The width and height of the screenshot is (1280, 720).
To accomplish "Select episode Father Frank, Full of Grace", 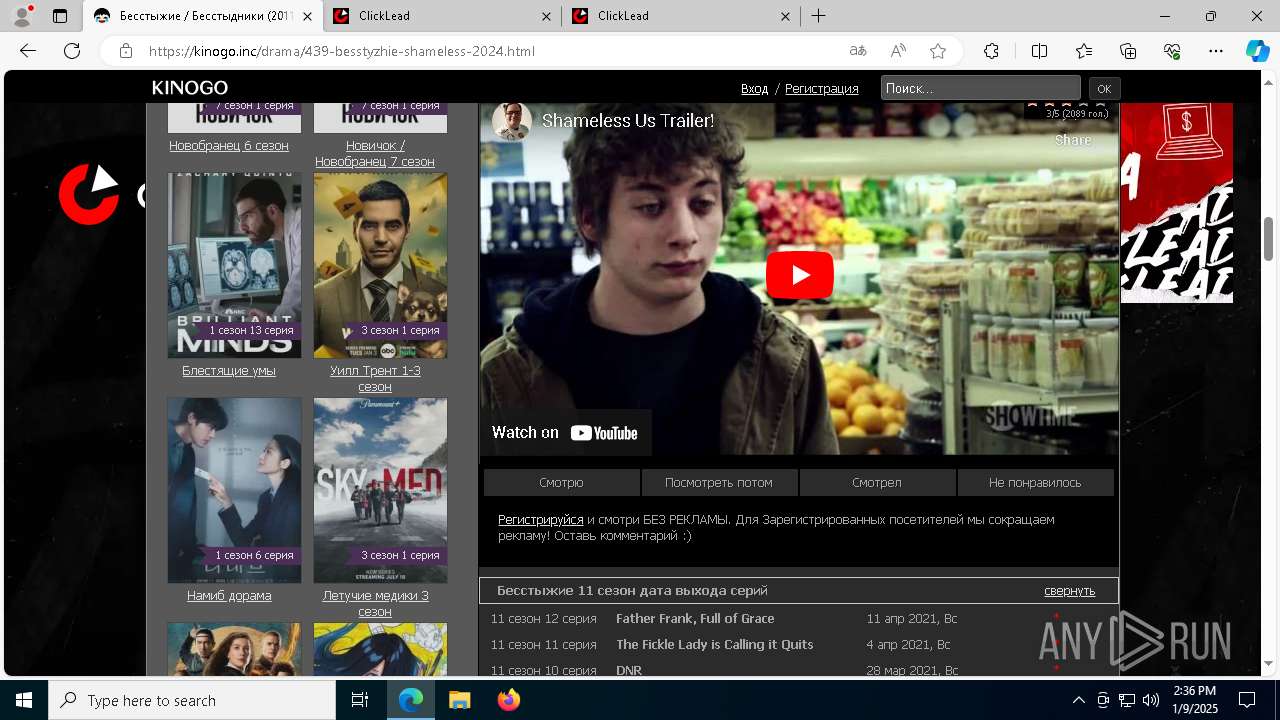I will [x=695, y=618].
